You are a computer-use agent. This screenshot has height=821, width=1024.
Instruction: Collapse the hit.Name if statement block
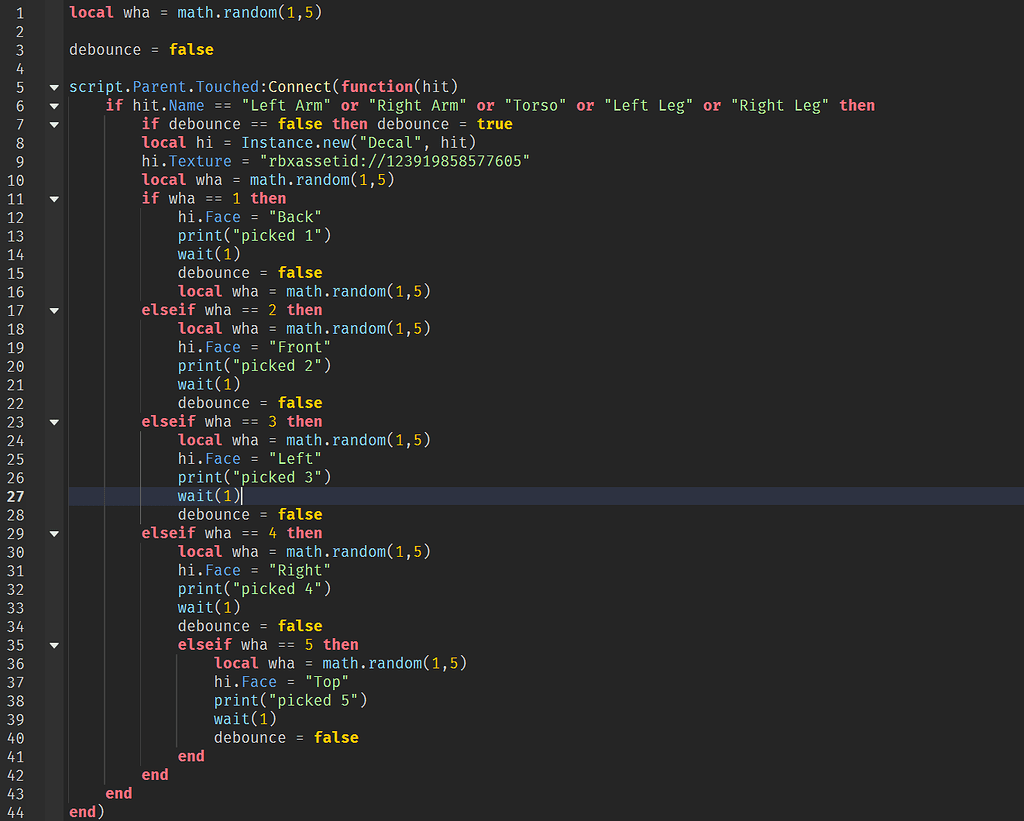53,105
